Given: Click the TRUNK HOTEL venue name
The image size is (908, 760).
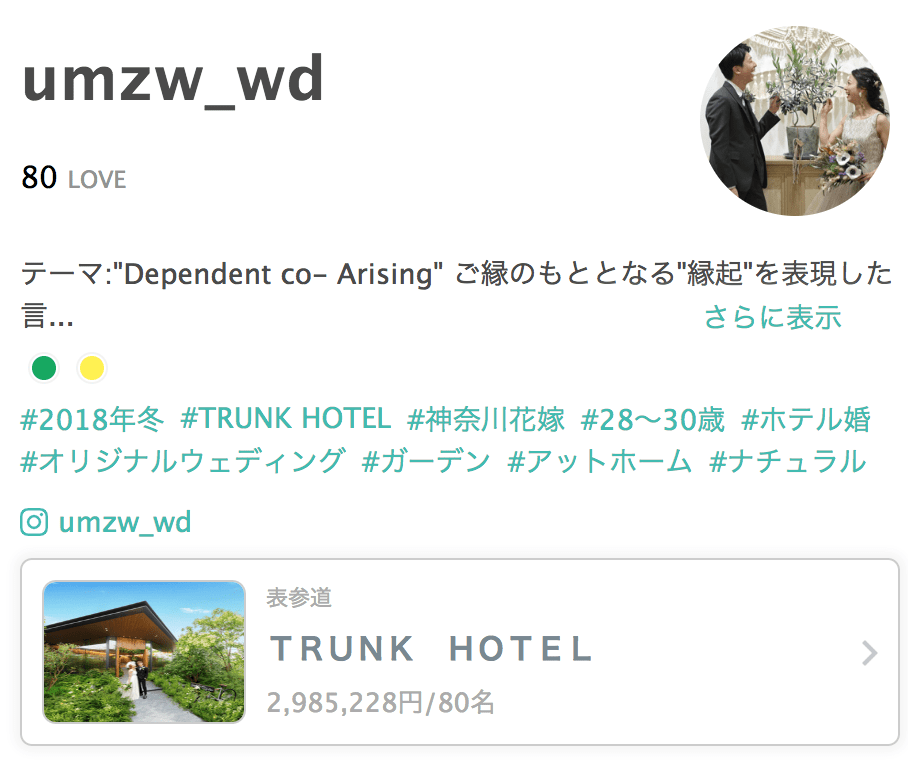Looking at the screenshot, I should tap(431, 649).
